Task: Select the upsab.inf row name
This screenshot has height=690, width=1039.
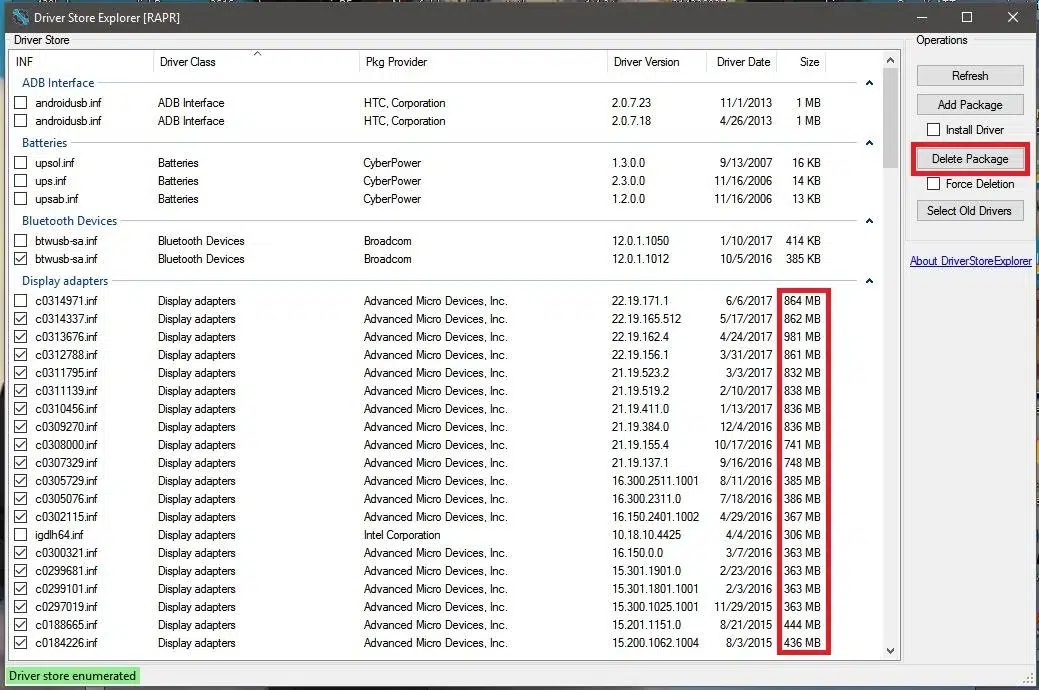Action: (57, 199)
